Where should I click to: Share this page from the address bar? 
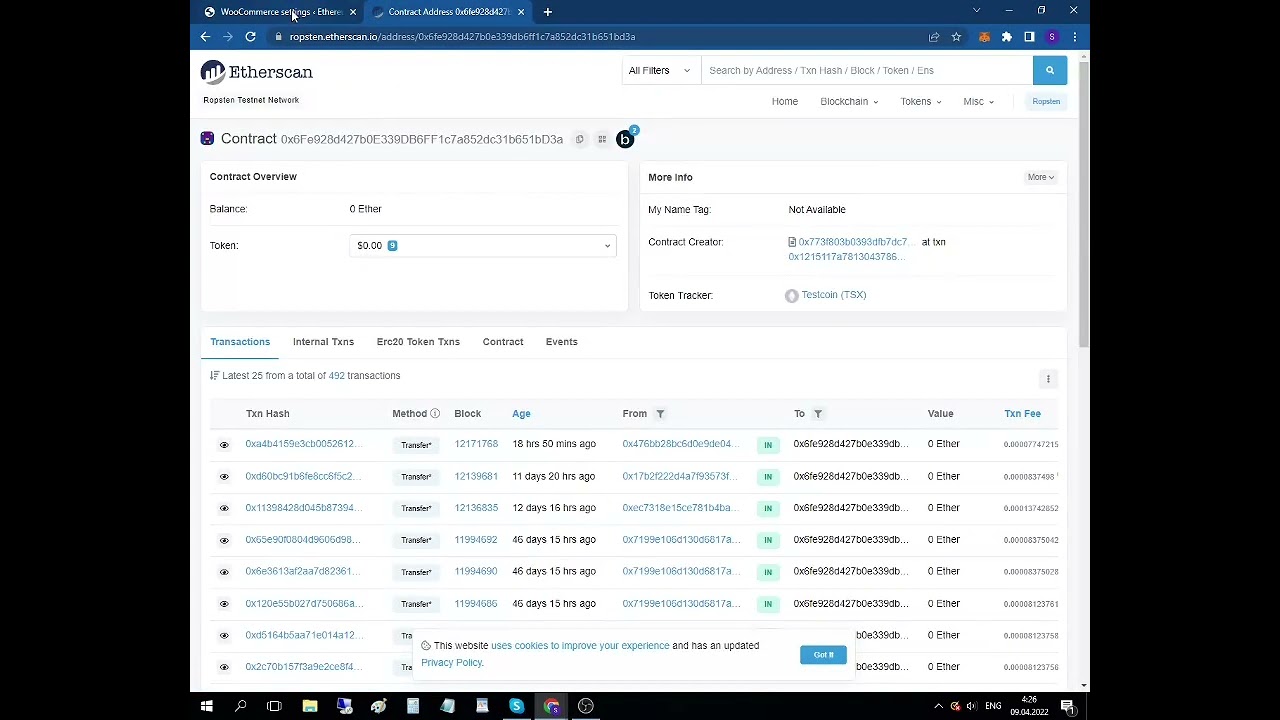pyautogui.click(x=934, y=37)
